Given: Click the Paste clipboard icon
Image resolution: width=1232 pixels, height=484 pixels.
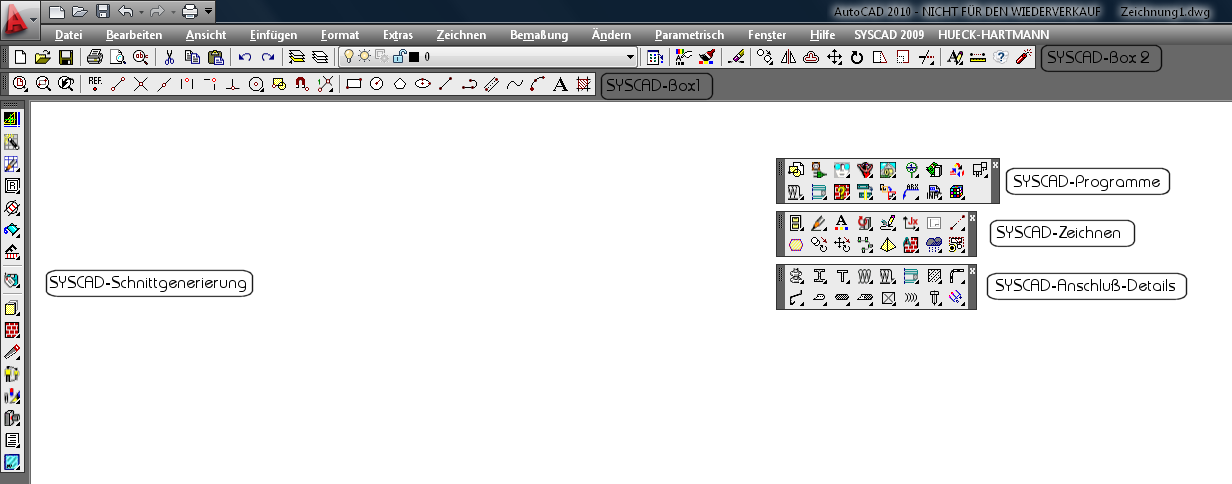Looking at the screenshot, I should click(214, 57).
